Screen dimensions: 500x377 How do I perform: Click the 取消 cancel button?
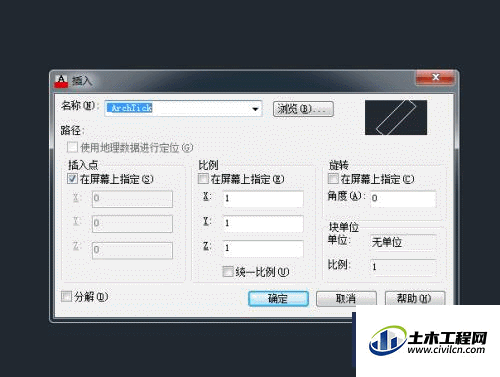(346, 298)
